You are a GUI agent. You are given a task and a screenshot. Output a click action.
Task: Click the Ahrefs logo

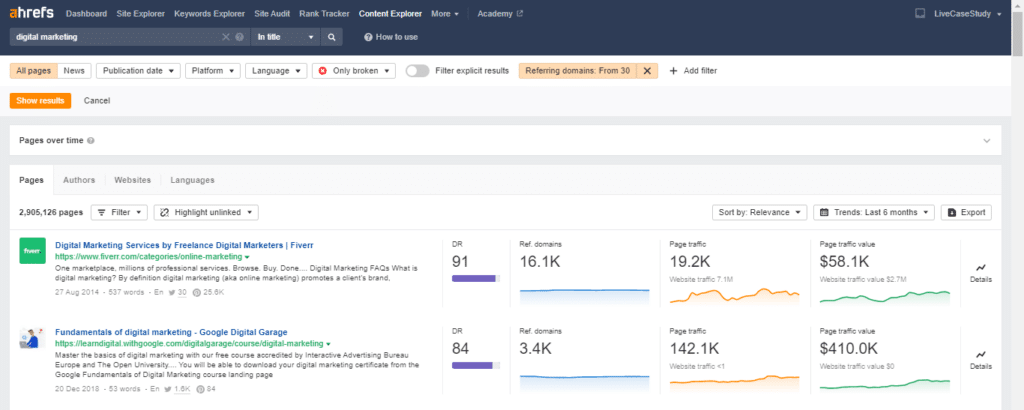pos(31,12)
